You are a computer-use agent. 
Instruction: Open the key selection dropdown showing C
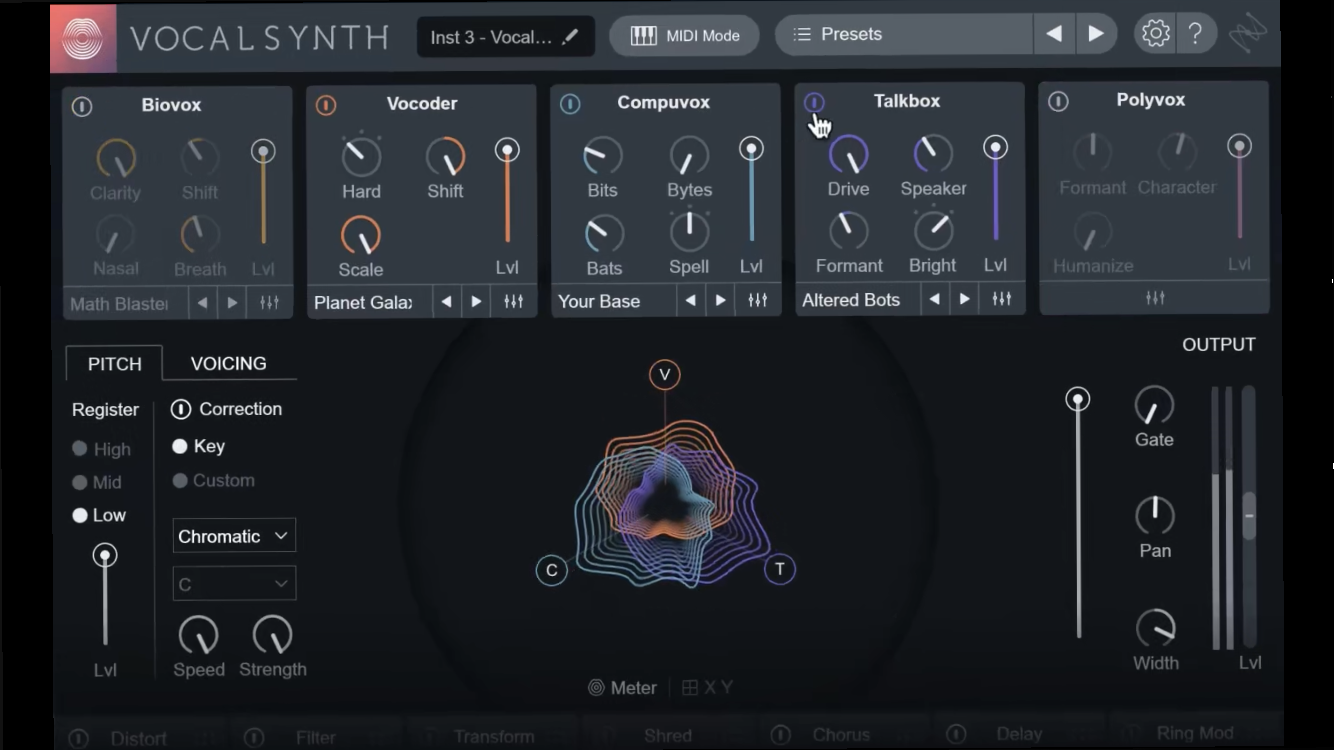click(233, 583)
